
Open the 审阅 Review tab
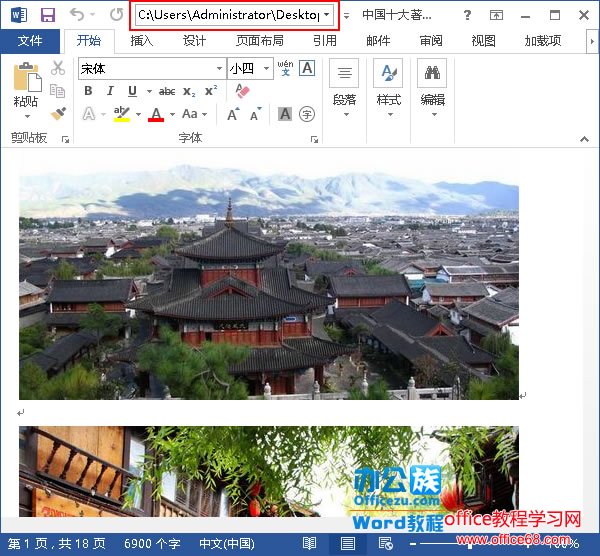click(431, 41)
